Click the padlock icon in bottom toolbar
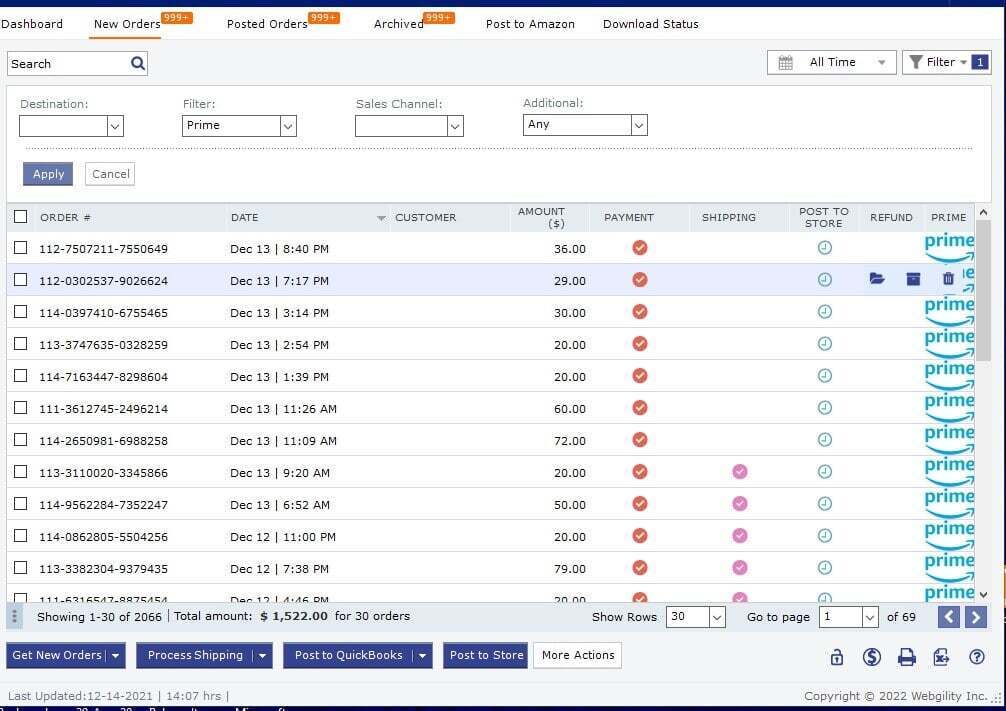1006x711 pixels. point(837,657)
